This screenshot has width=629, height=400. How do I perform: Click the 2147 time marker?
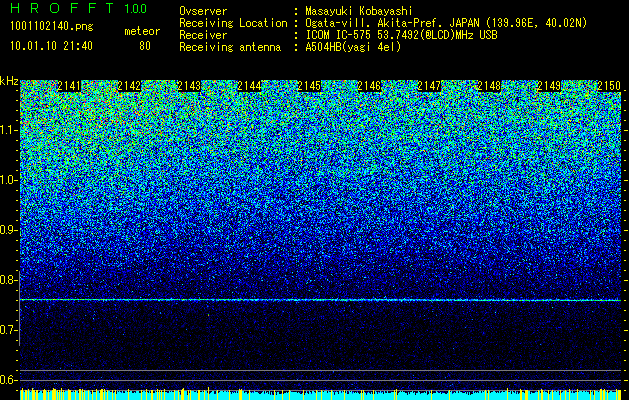[x=429, y=86]
